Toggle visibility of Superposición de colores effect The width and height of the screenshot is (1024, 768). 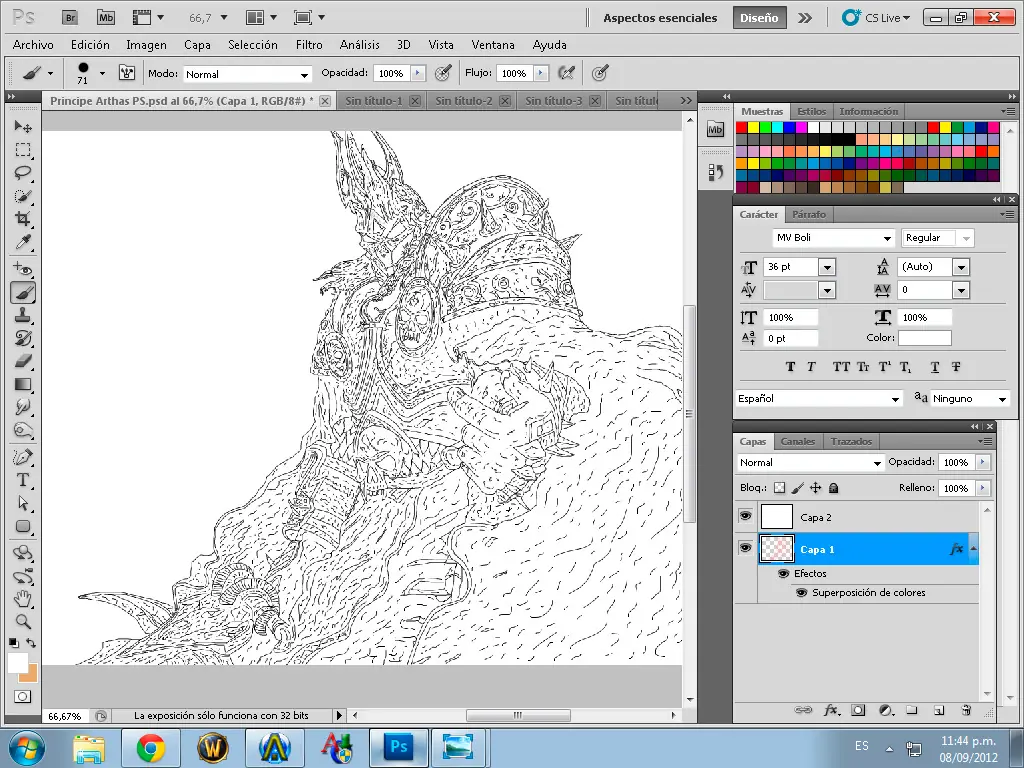click(x=802, y=593)
